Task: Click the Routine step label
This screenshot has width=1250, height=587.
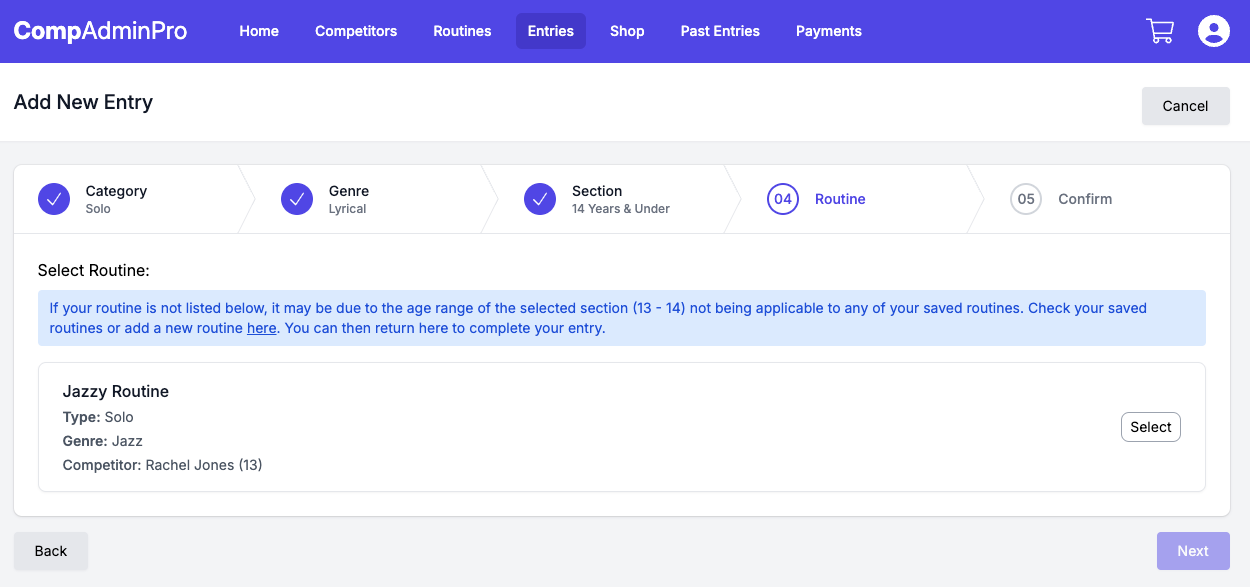Action: point(840,199)
